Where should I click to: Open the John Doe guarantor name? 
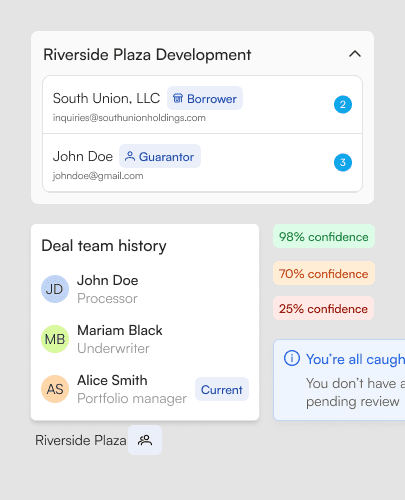coord(83,156)
